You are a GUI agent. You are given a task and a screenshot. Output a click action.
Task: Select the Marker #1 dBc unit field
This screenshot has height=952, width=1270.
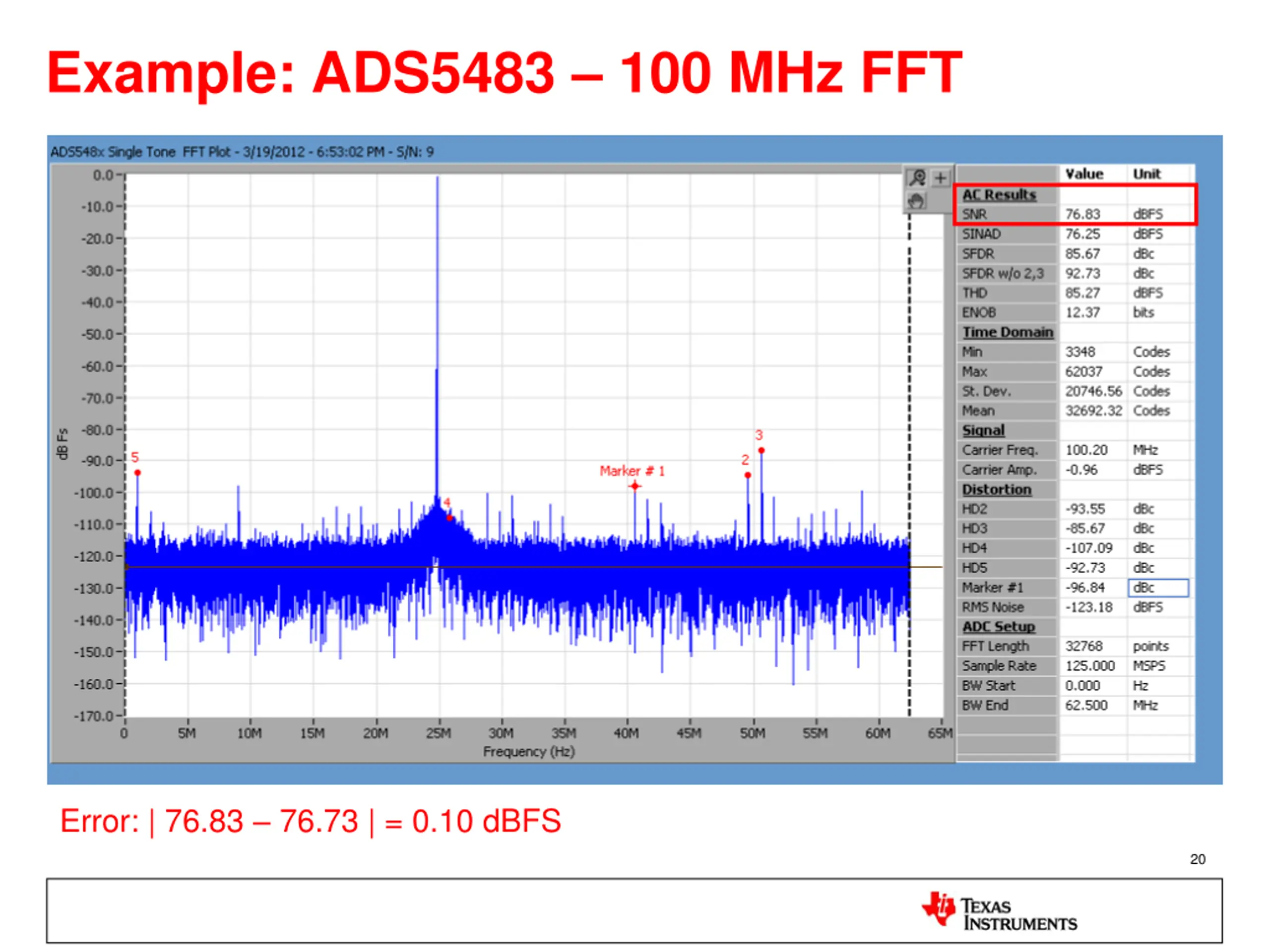point(1158,588)
